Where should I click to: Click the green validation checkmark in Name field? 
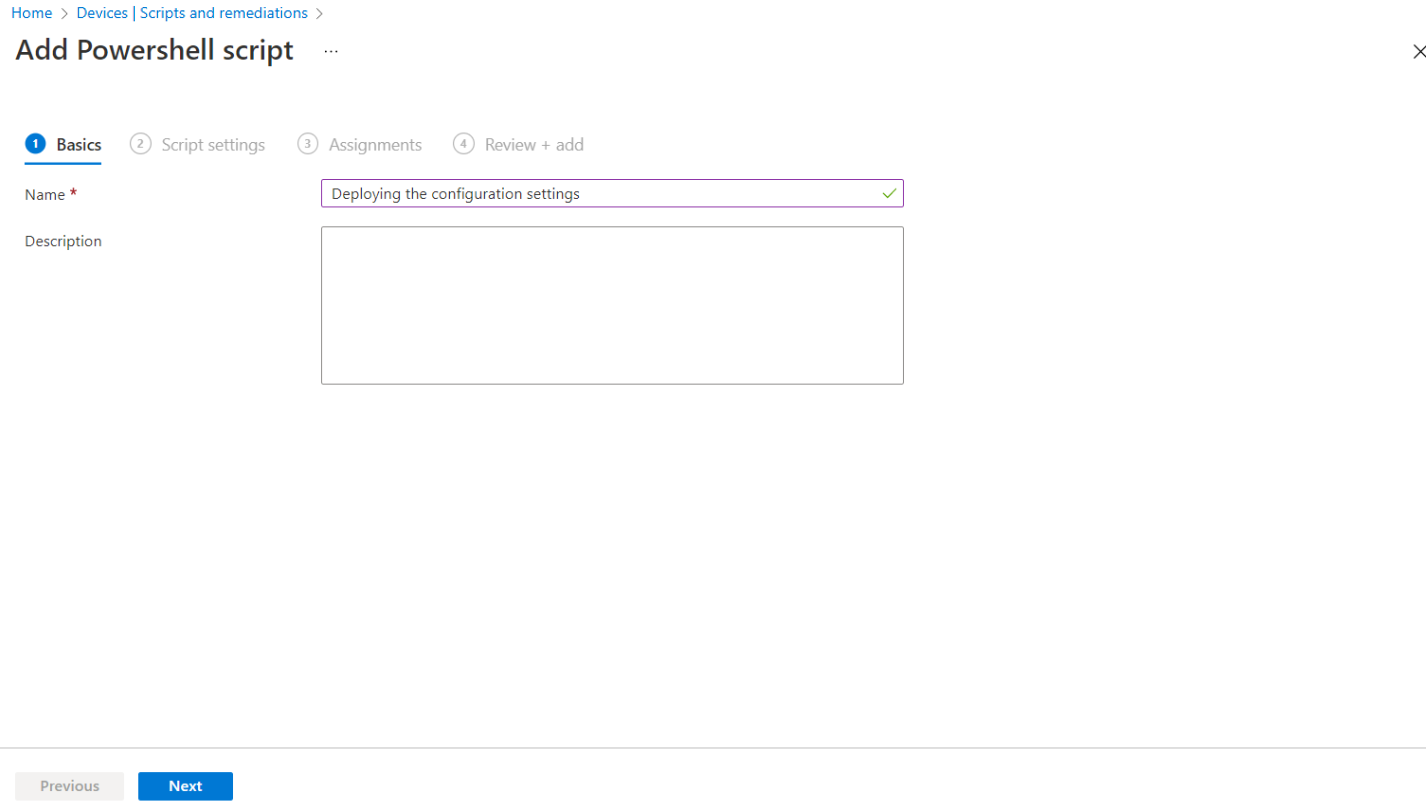(x=889, y=194)
